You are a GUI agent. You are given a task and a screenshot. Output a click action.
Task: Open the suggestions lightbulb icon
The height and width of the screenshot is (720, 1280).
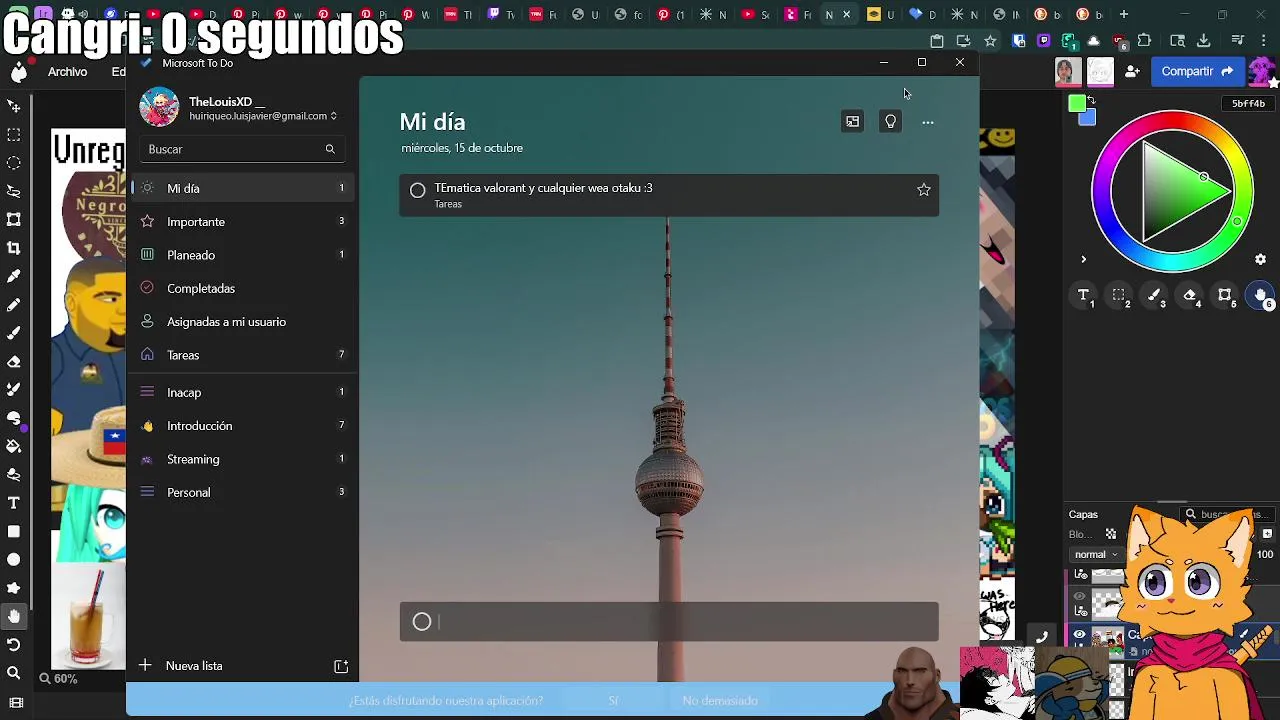click(890, 122)
